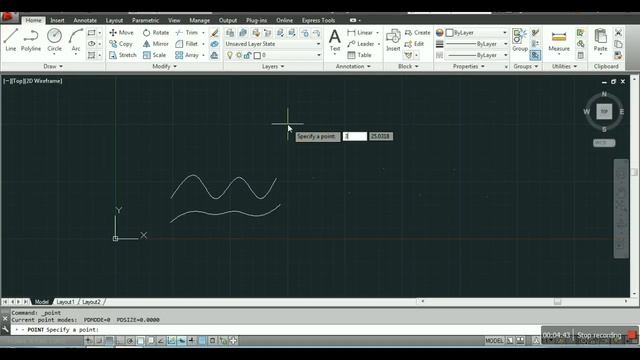Screen dimensions: 640x360
Task: Open the Unsaved Layer State dropdown
Action: click(x=273, y=44)
